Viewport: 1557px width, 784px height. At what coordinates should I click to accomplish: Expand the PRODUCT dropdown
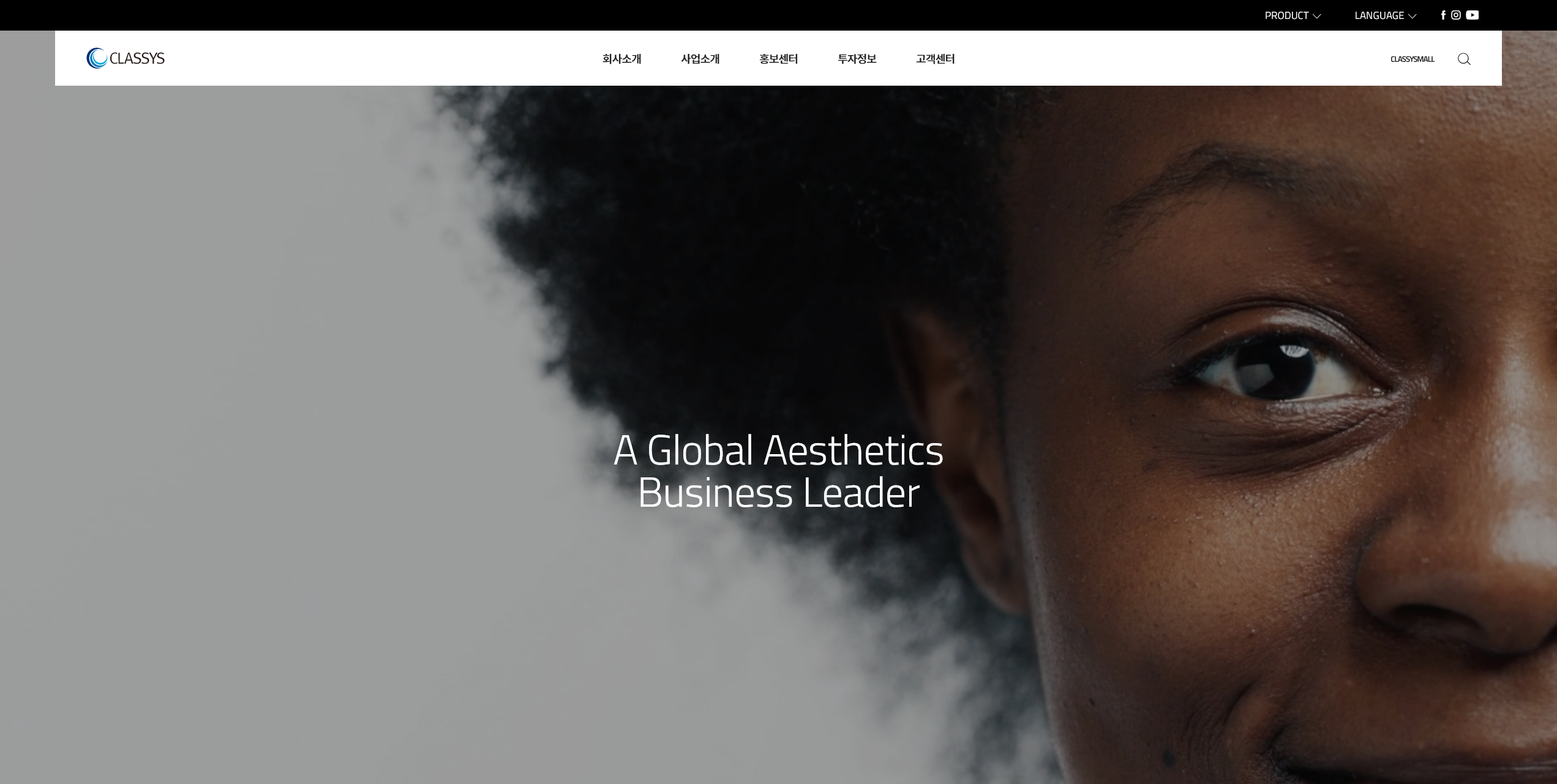point(1292,15)
